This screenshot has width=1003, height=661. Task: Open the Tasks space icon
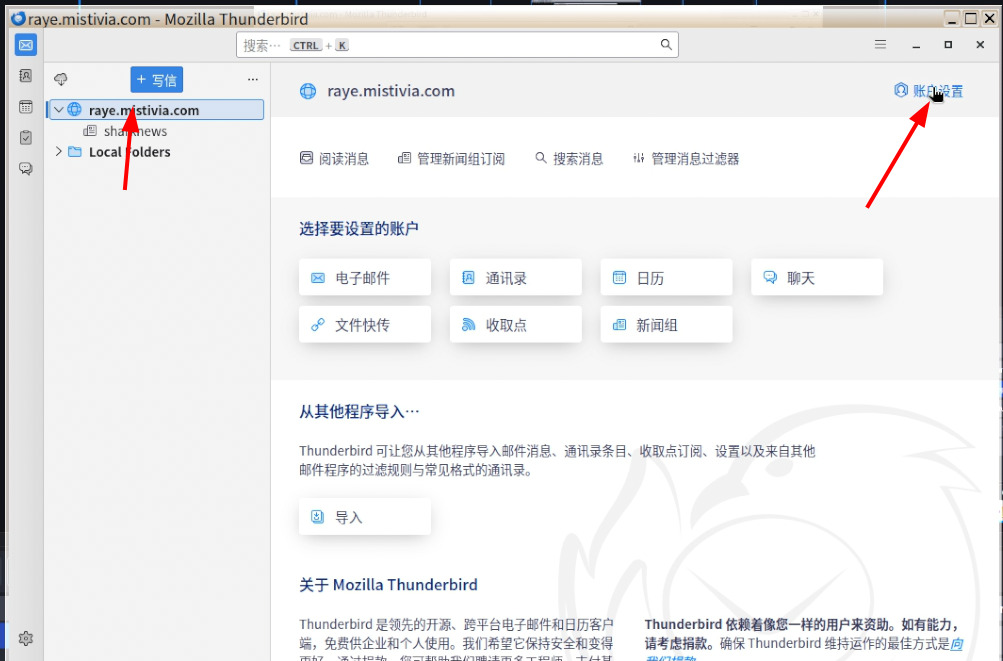(x=26, y=138)
